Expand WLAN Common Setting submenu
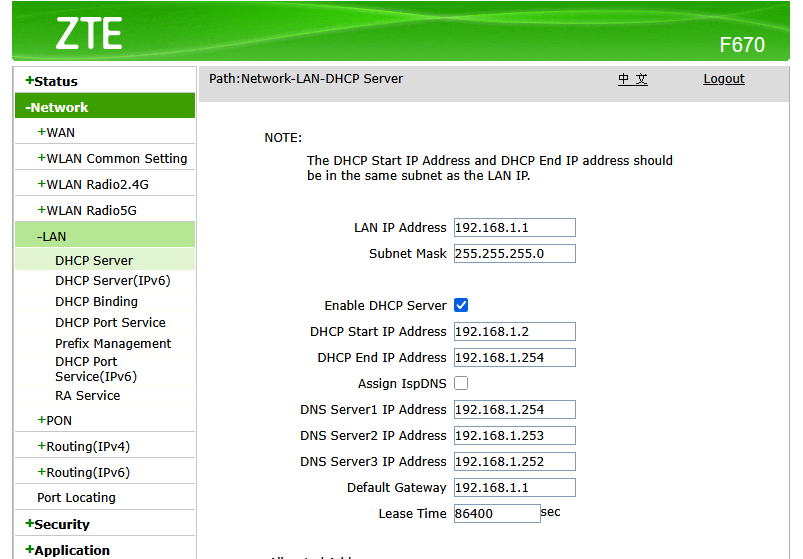 click(x=112, y=158)
